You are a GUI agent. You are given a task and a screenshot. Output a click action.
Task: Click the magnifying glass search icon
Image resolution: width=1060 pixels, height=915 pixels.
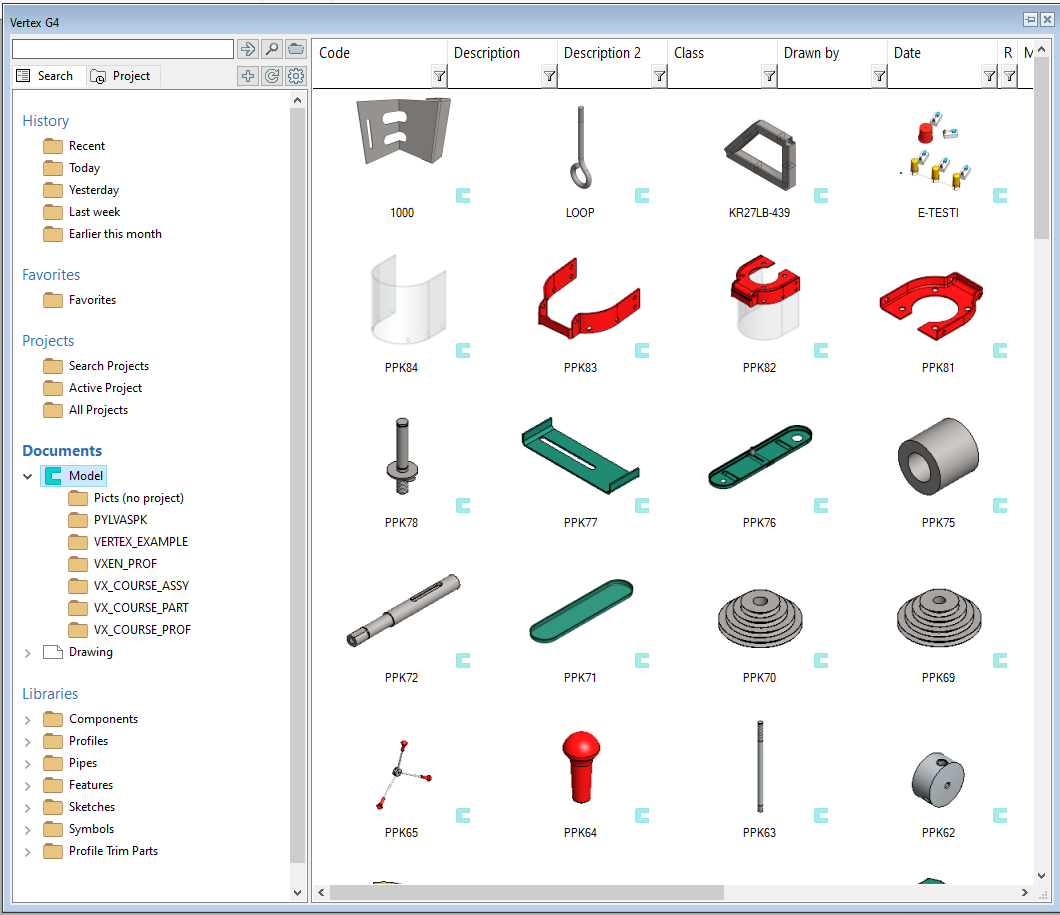271,49
